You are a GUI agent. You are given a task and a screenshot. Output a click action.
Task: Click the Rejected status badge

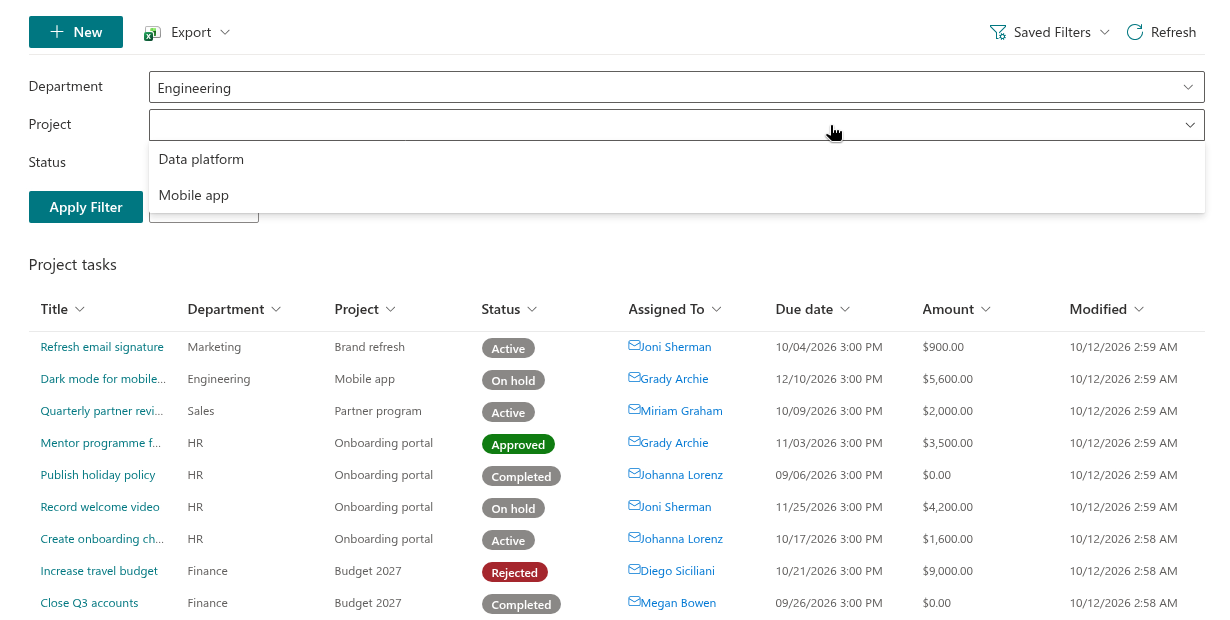tap(515, 572)
